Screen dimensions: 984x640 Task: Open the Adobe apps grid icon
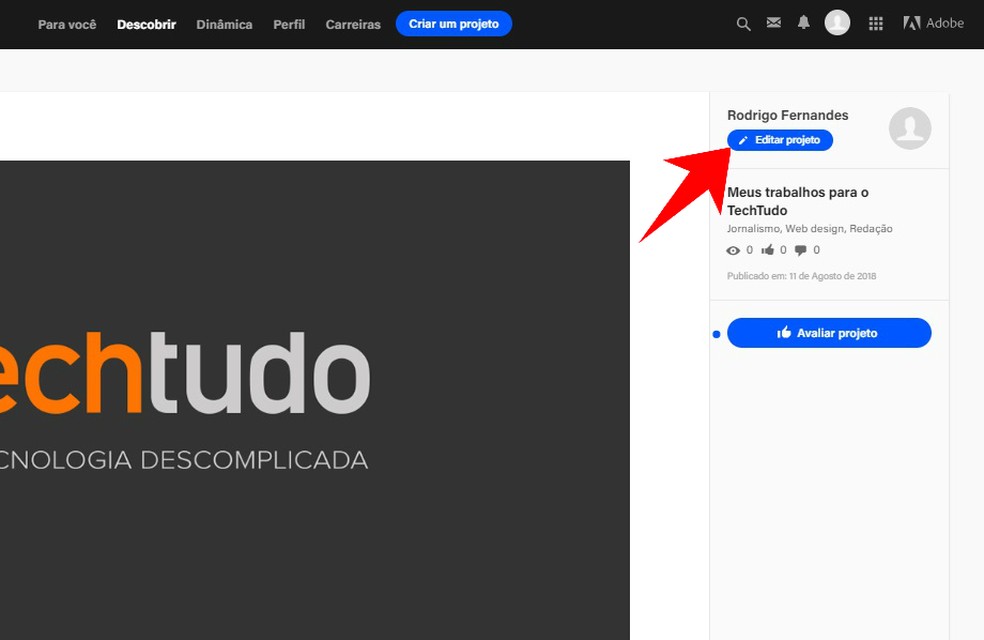coord(875,22)
